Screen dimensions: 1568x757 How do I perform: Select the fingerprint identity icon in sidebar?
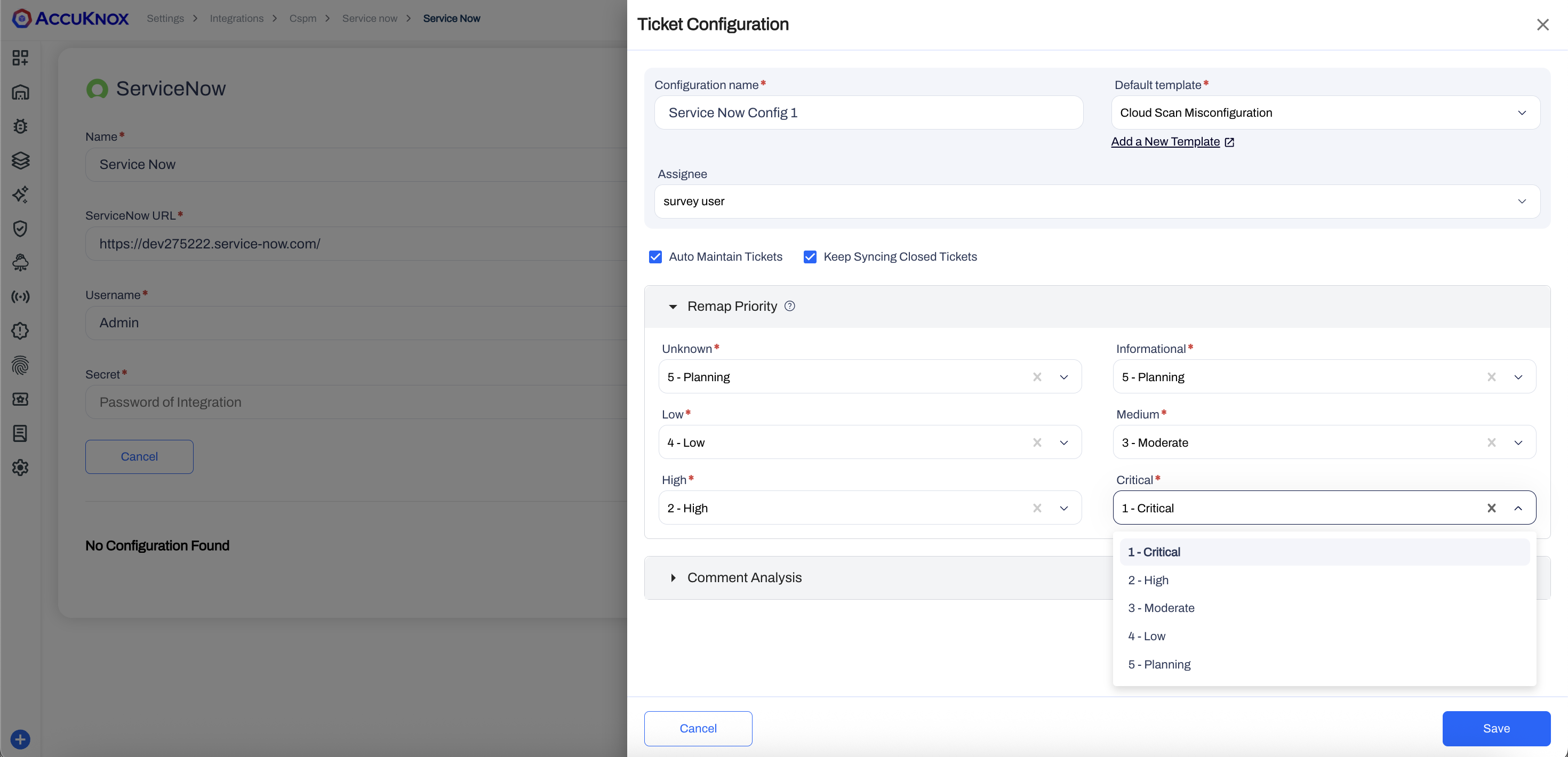click(21, 365)
